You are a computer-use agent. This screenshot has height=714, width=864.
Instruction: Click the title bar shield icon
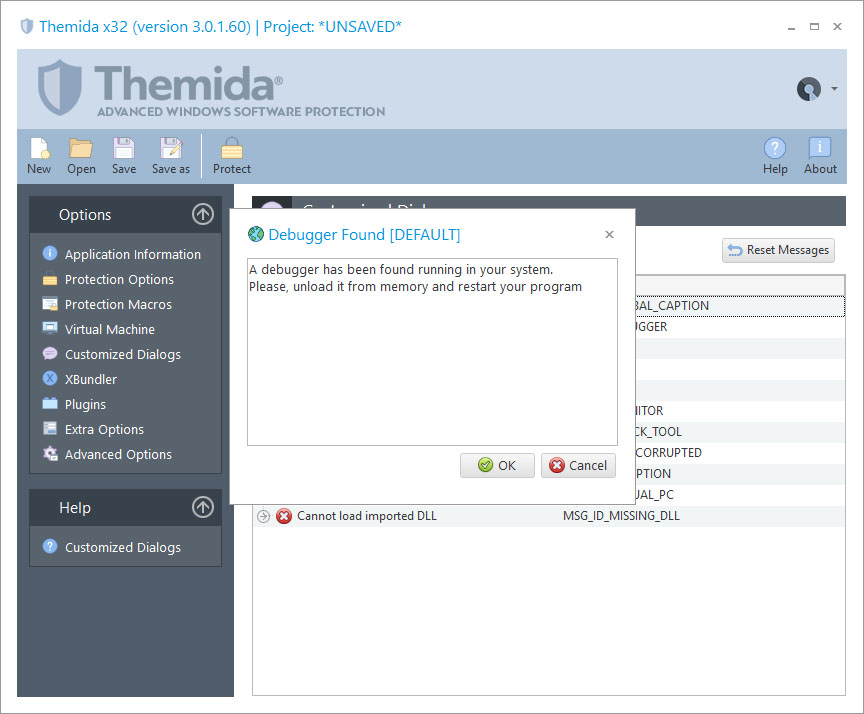click(26, 26)
